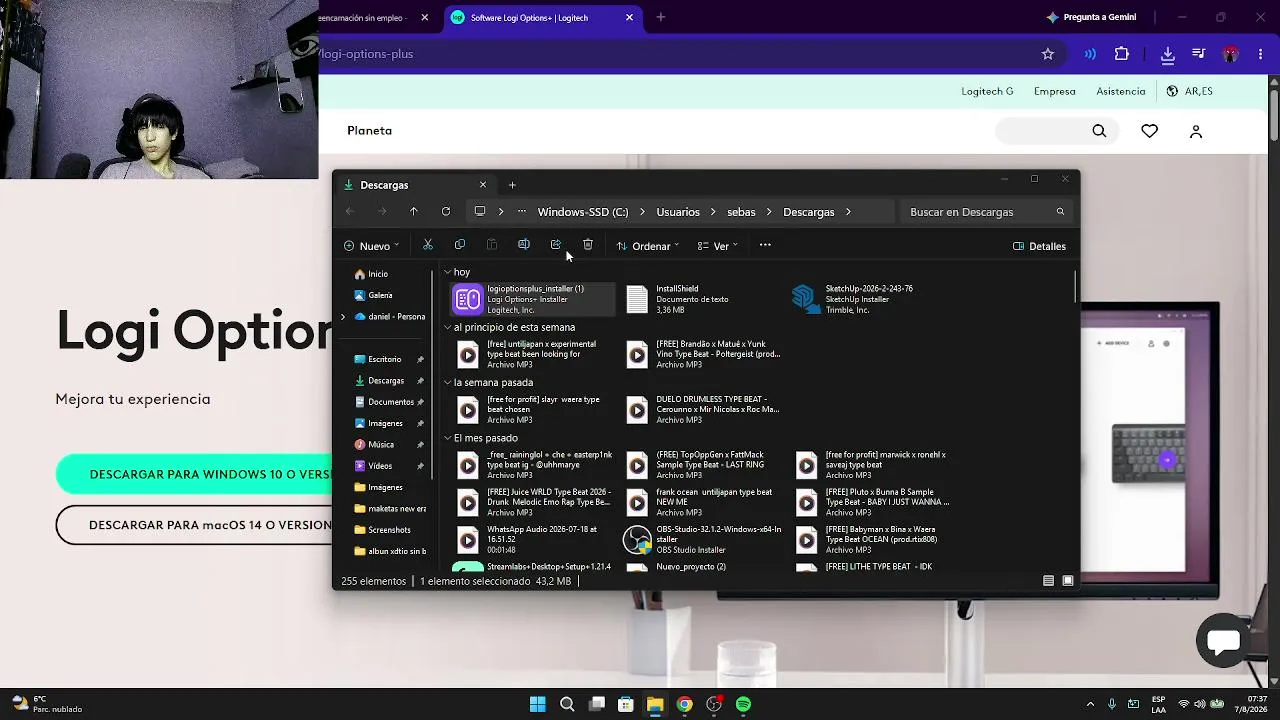Open the Logitech site search magnifier

click(x=1099, y=131)
